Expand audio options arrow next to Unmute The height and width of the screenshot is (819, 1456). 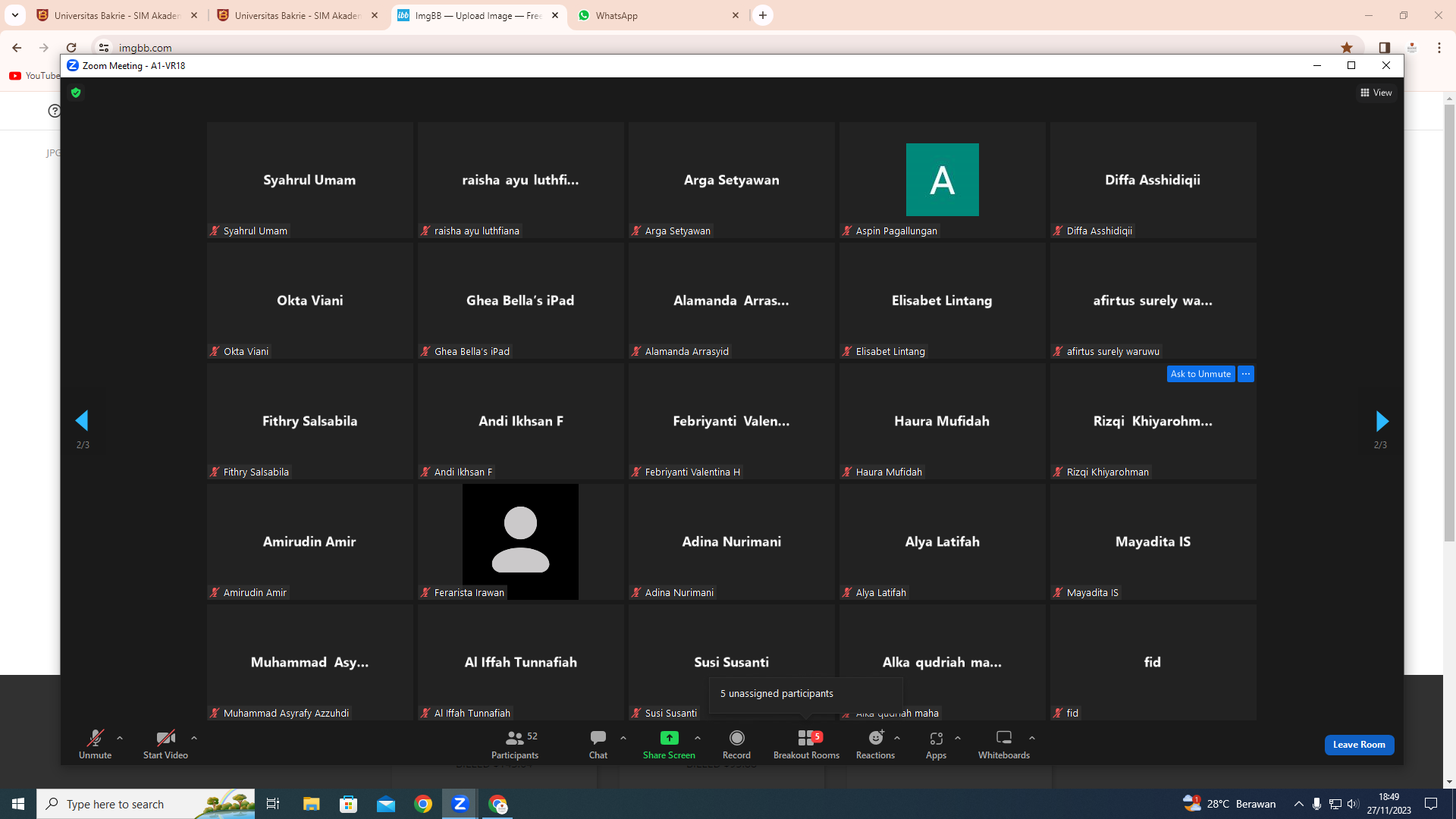pyautogui.click(x=120, y=738)
